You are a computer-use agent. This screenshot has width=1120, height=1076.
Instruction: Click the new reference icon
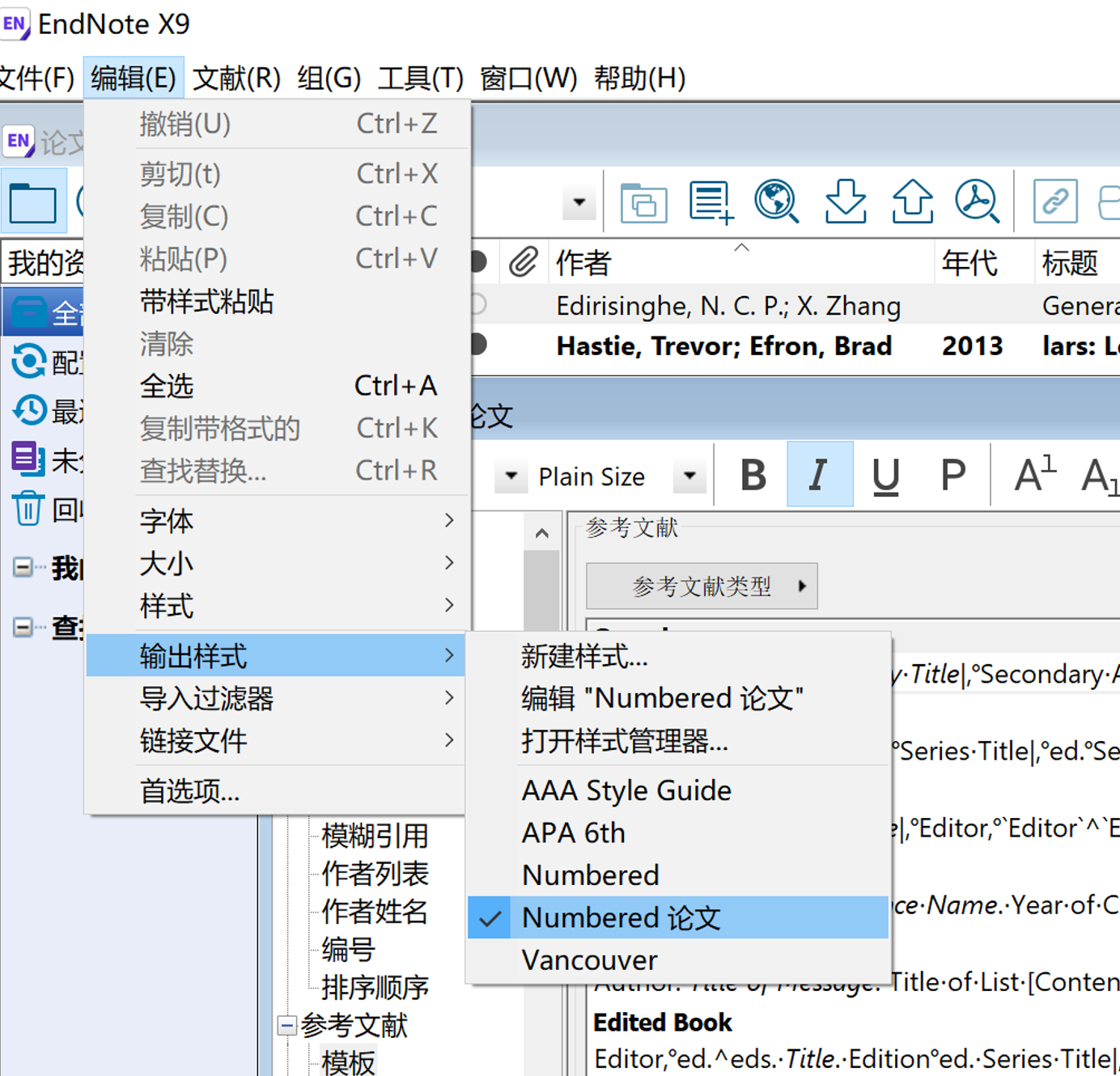click(x=711, y=201)
